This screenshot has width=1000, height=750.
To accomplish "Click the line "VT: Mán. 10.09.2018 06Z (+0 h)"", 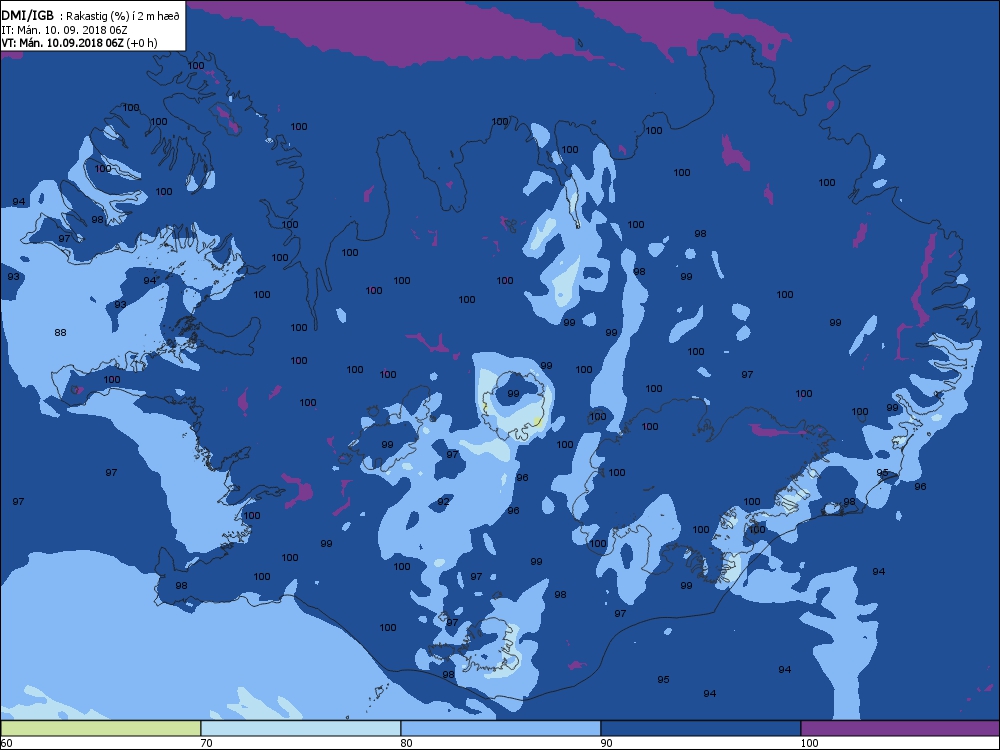I will [79, 43].
